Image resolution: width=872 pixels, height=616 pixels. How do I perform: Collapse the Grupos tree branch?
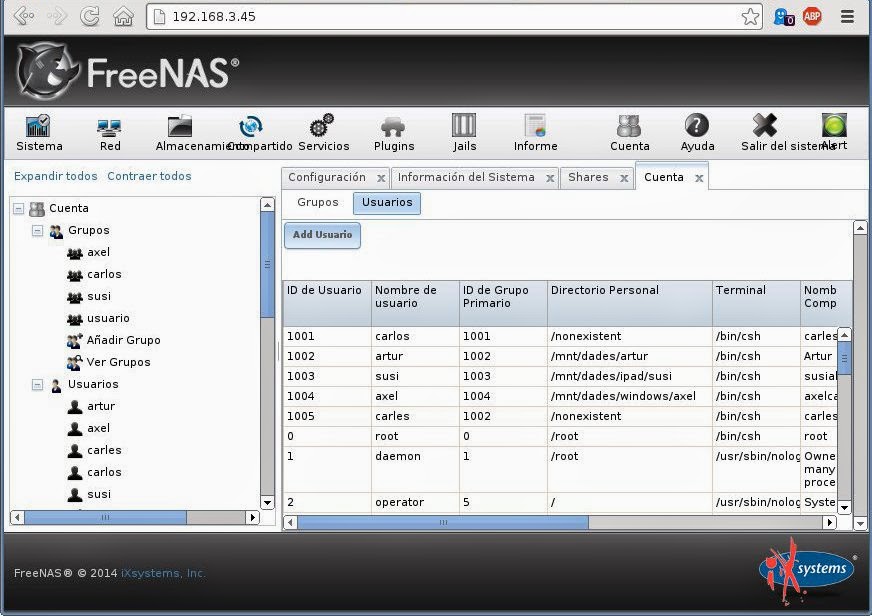tap(36, 230)
